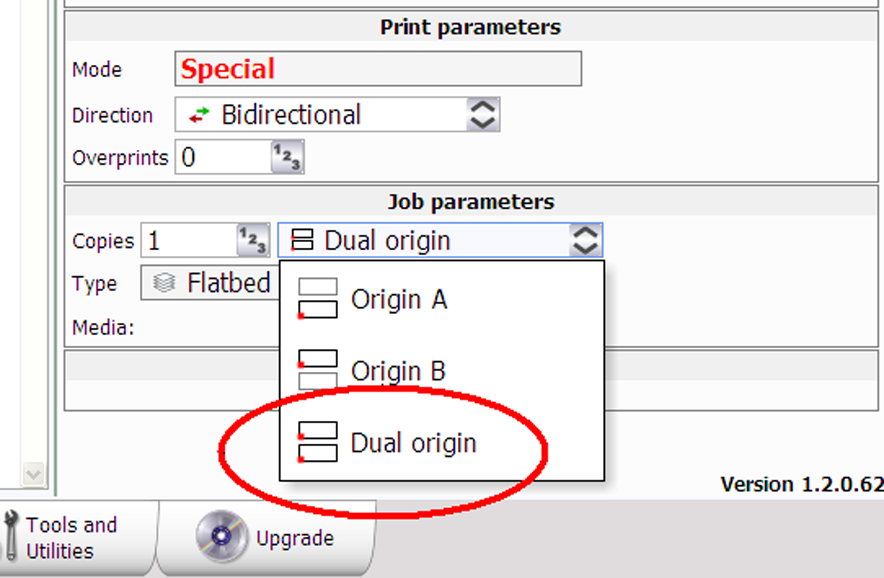Screen dimensions: 884x578
Task: Click the Overprints numeric keypad icon
Action: [287, 157]
